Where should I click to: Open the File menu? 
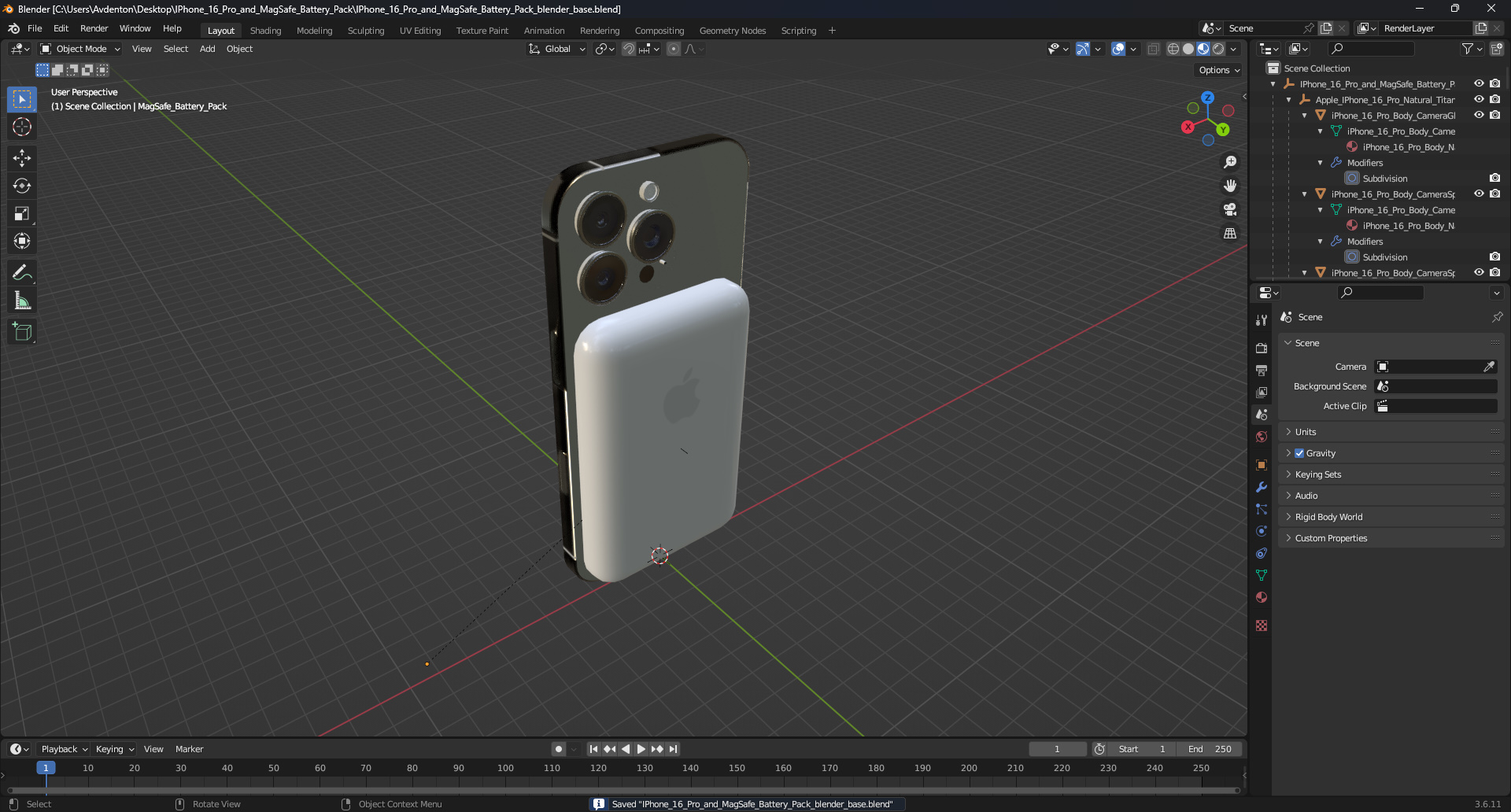35,28
